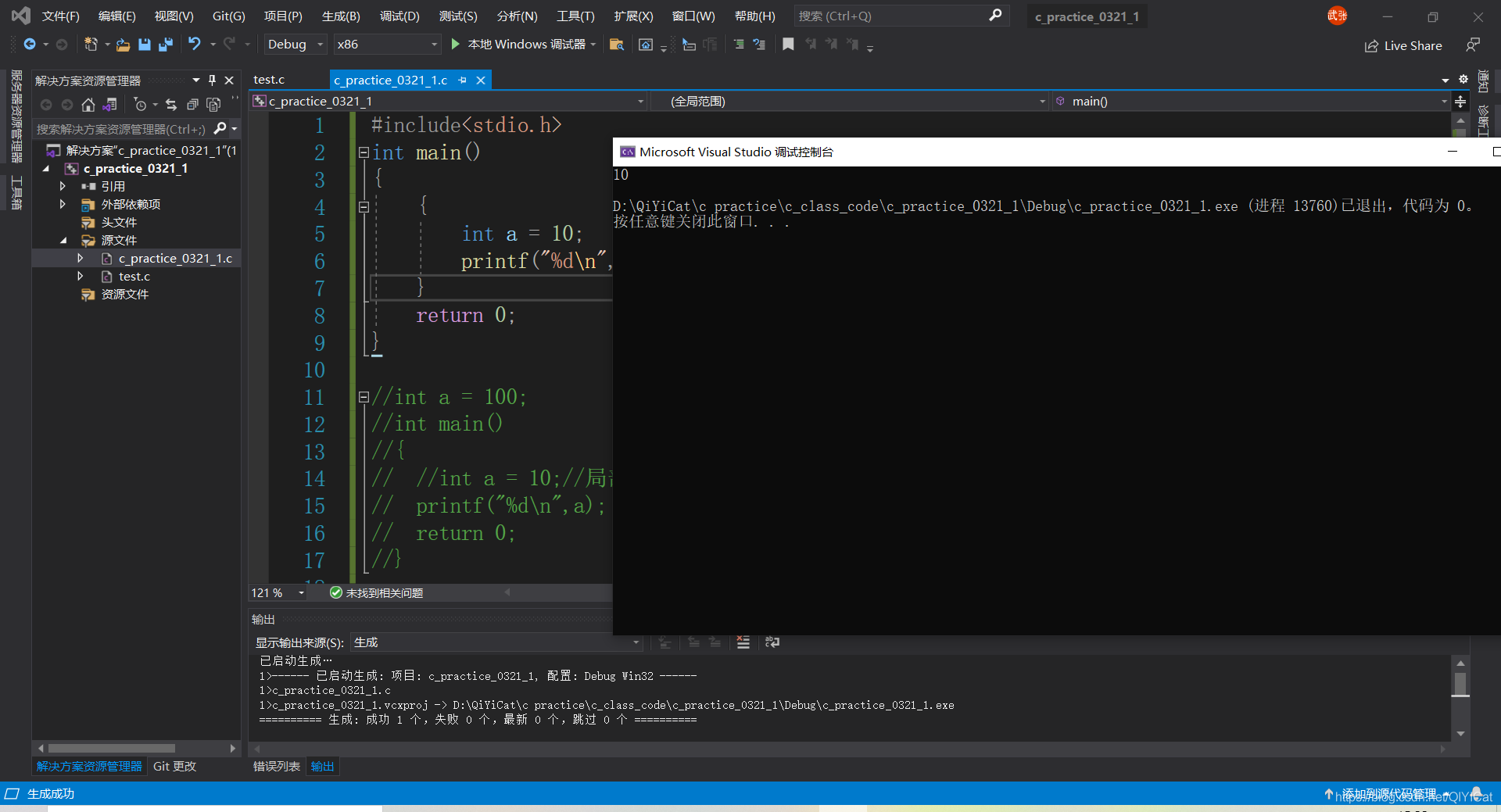The height and width of the screenshot is (812, 1501).
Task: Open the x86 platform dropdown
Action: [x=386, y=45]
